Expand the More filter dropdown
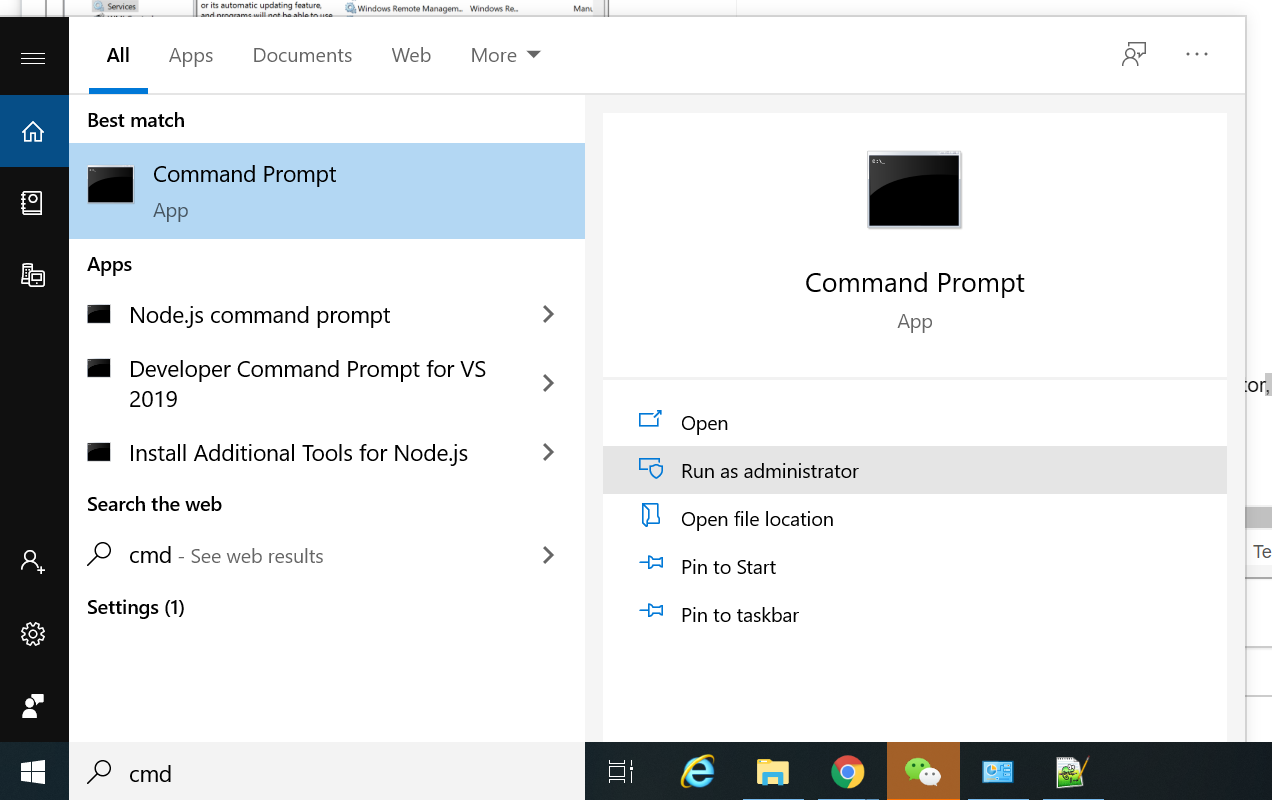This screenshot has height=800, width=1272. 505,55
